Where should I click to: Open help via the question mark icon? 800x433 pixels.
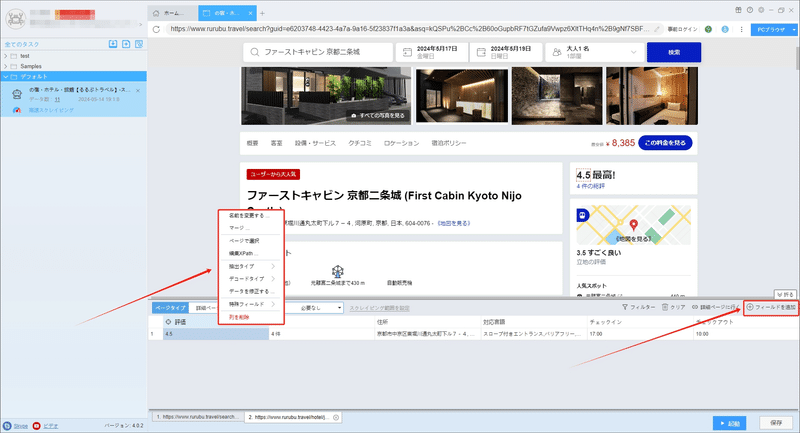tap(749, 10)
